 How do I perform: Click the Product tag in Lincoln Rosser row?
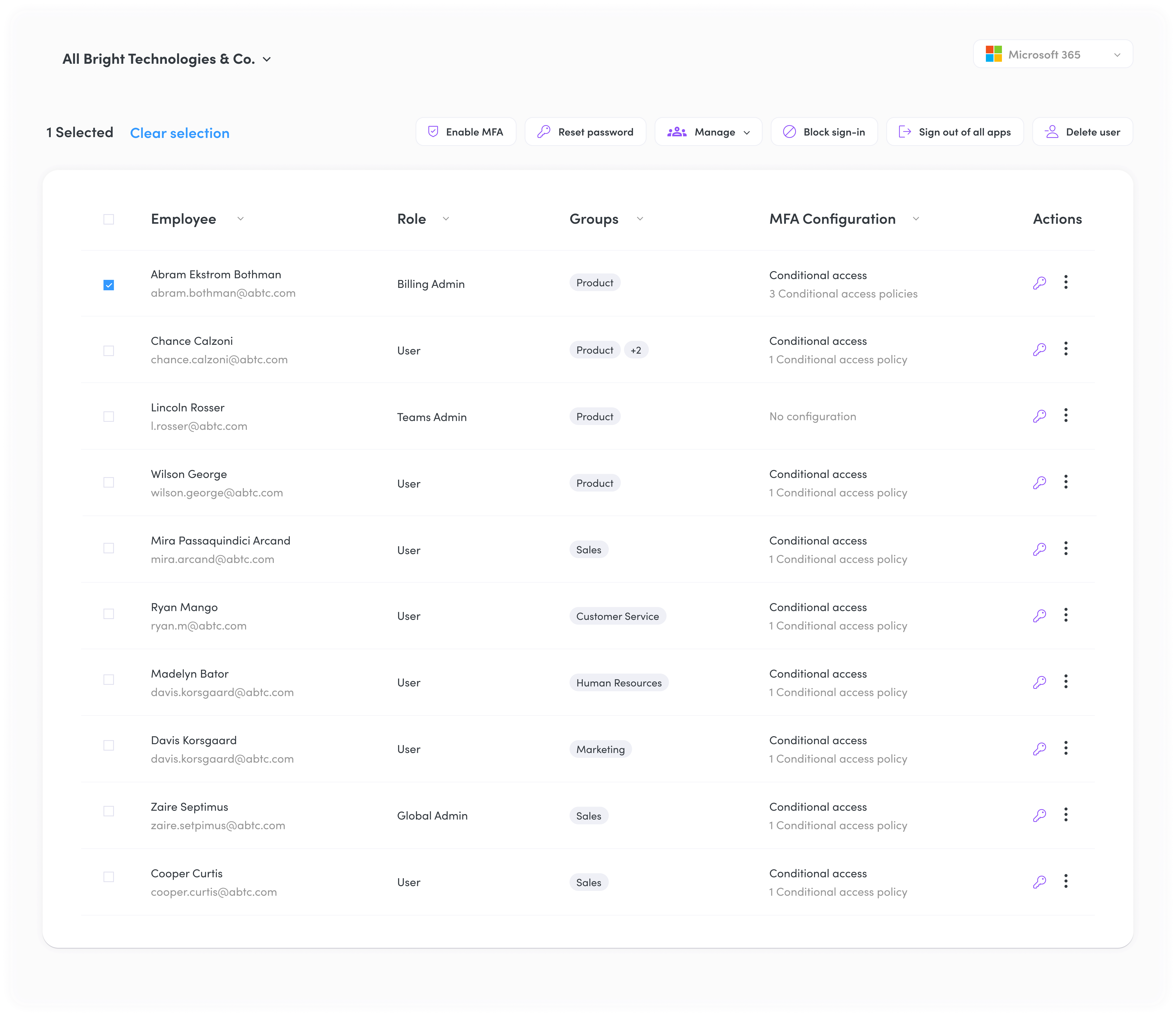pos(595,416)
